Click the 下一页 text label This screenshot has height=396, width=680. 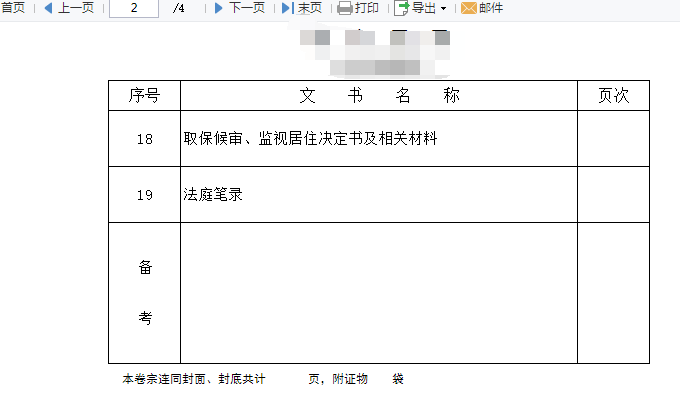[x=247, y=8]
